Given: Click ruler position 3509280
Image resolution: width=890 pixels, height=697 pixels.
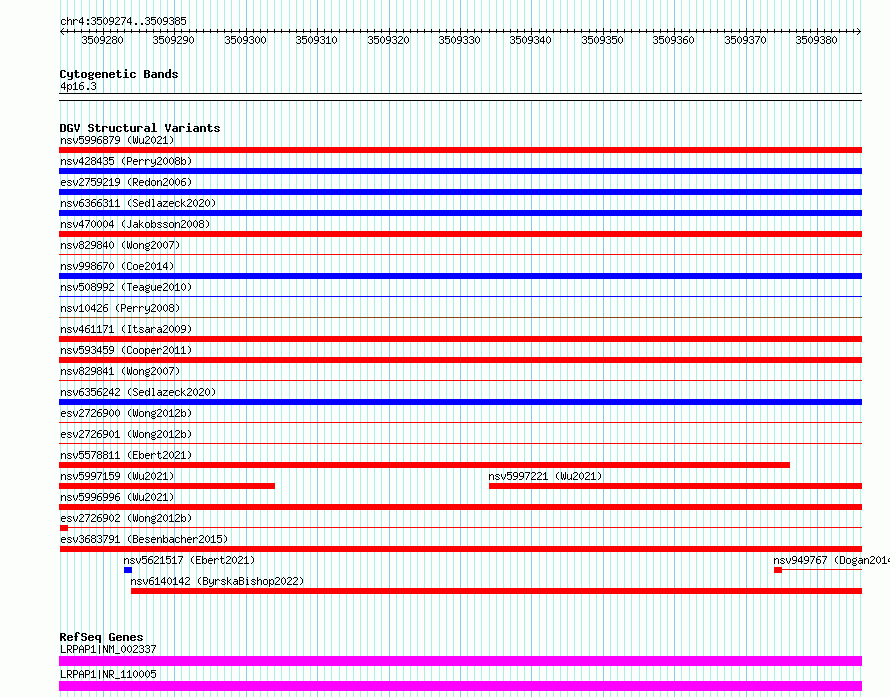Looking at the screenshot, I should point(102,40).
